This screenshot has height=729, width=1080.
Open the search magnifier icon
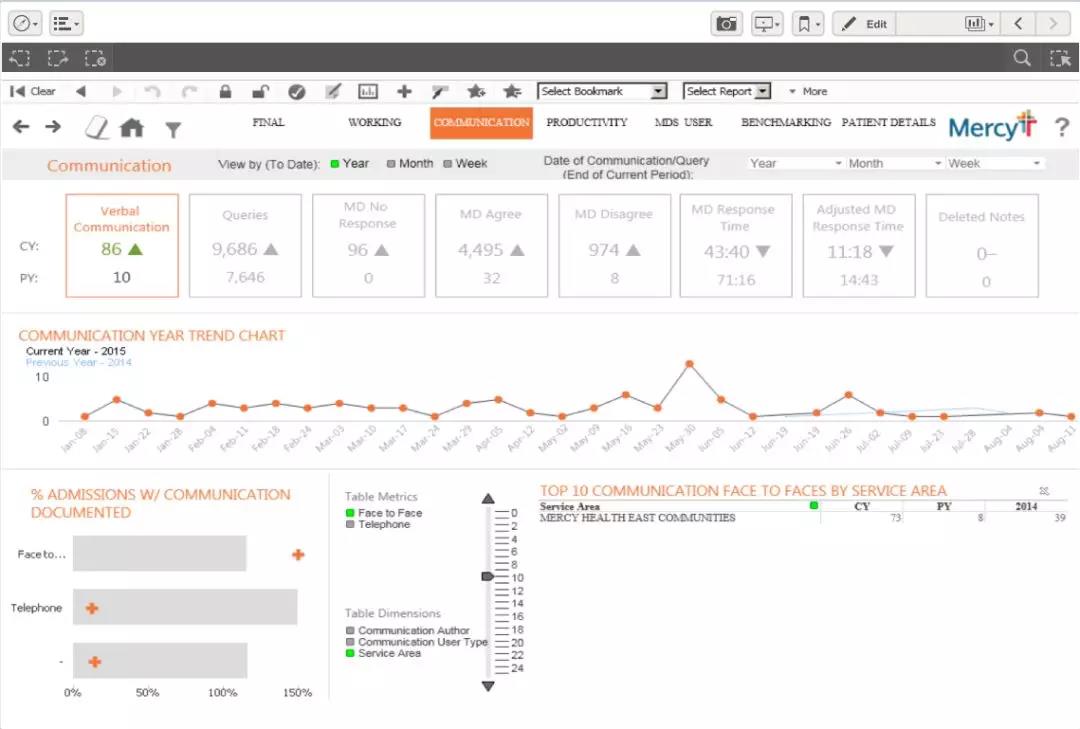[x=1021, y=58]
